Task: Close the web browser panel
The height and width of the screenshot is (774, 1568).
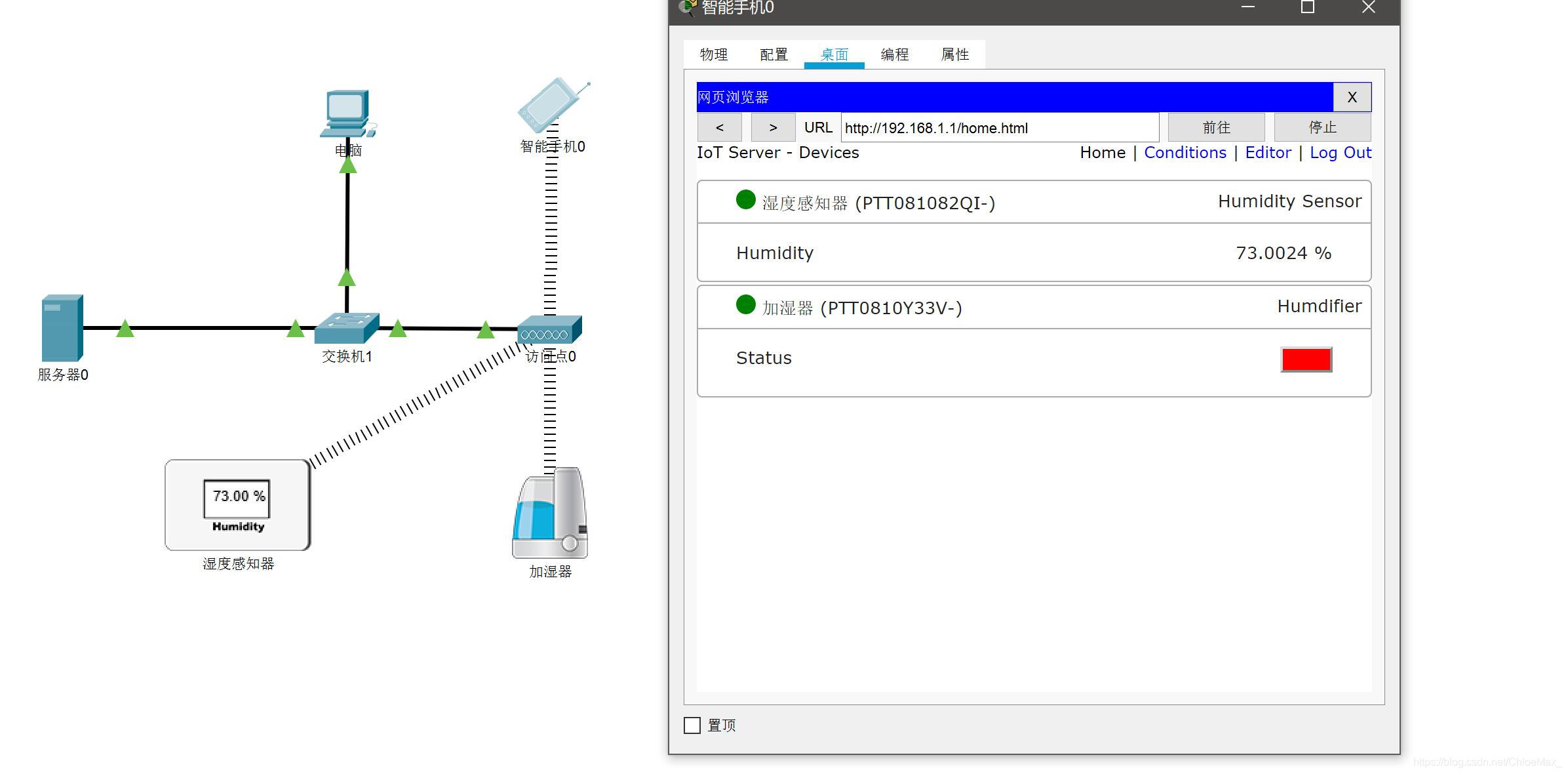Action: coord(1351,97)
